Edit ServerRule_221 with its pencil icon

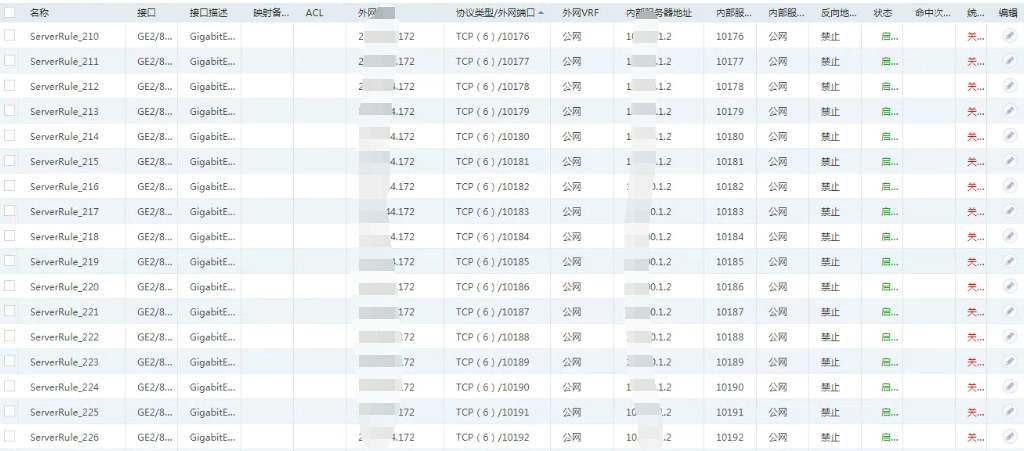click(x=1010, y=312)
